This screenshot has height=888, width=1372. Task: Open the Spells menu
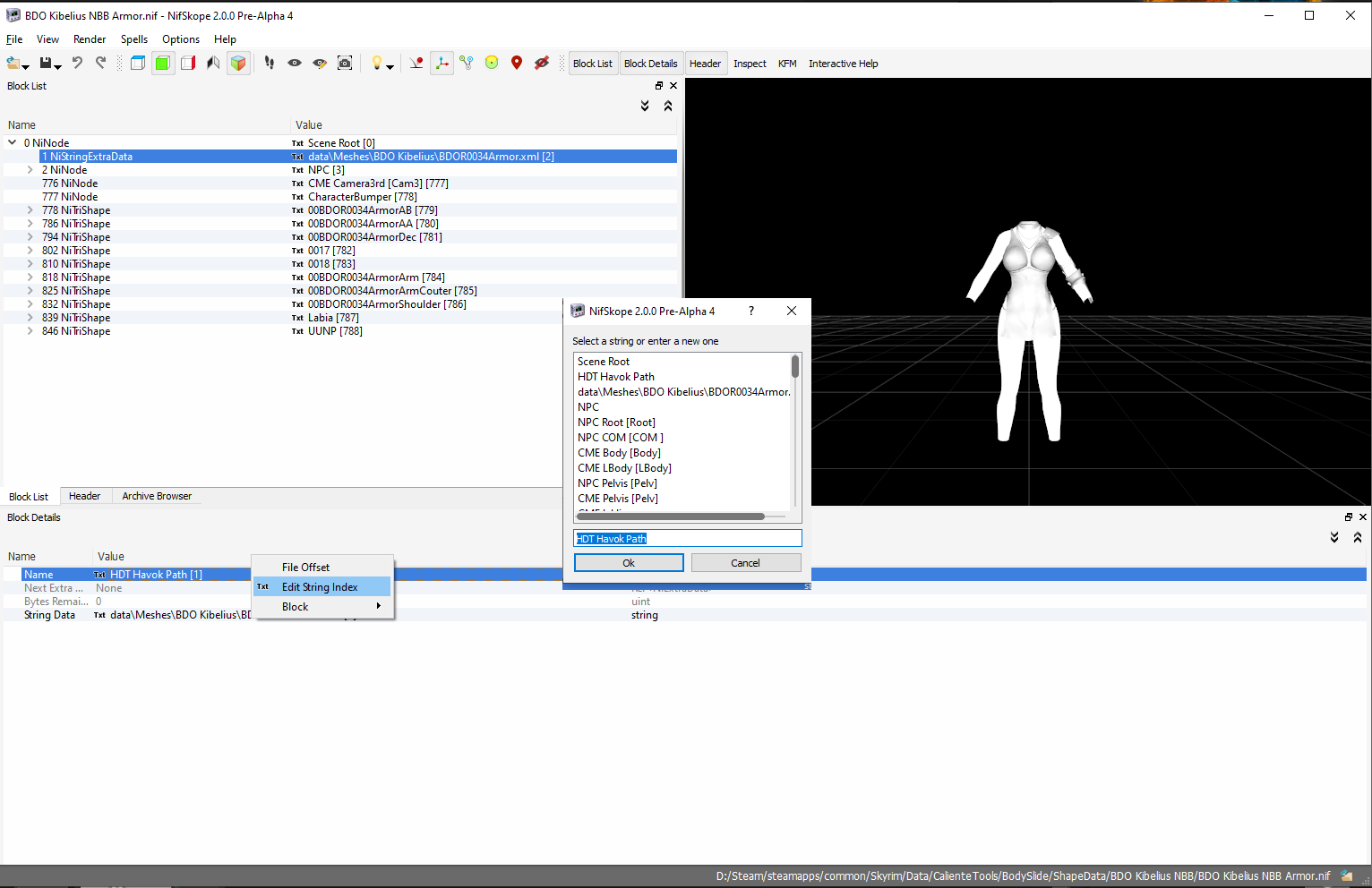click(x=134, y=39)
